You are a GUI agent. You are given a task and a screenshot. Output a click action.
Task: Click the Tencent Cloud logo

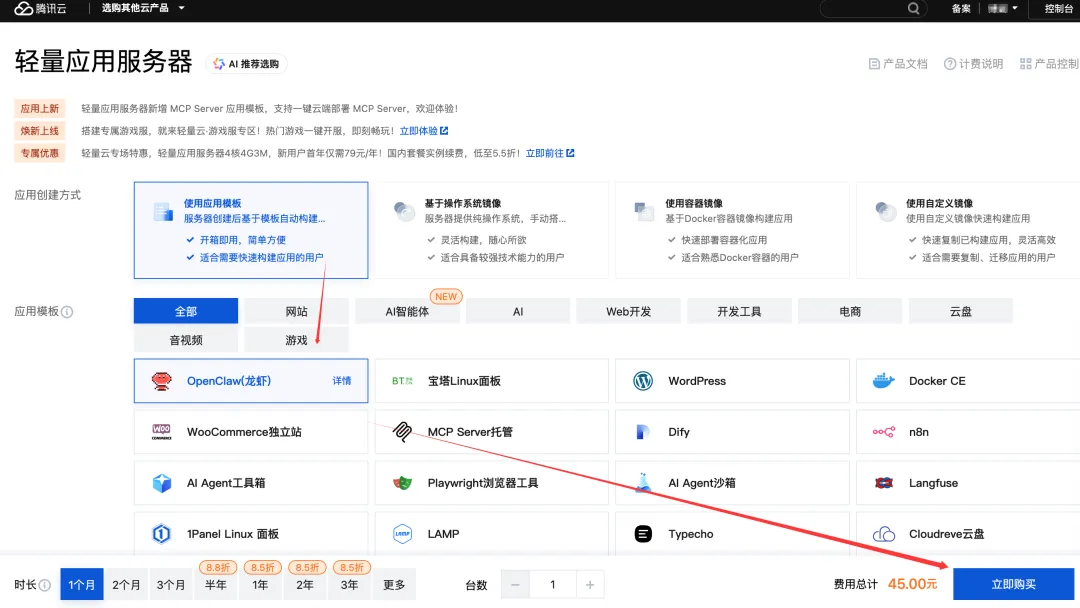[40, 8]
